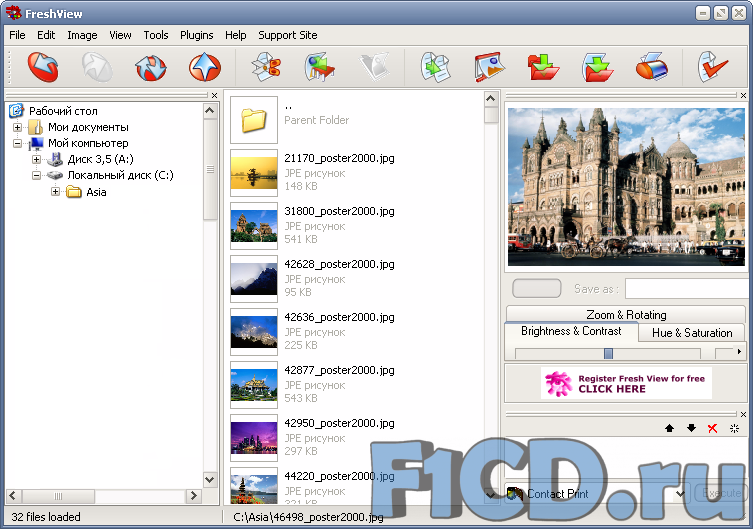Image resolution: width=753 pixels, height=529 pixels.
Task: Open the Tools menu
Action: tap(156, 35)
